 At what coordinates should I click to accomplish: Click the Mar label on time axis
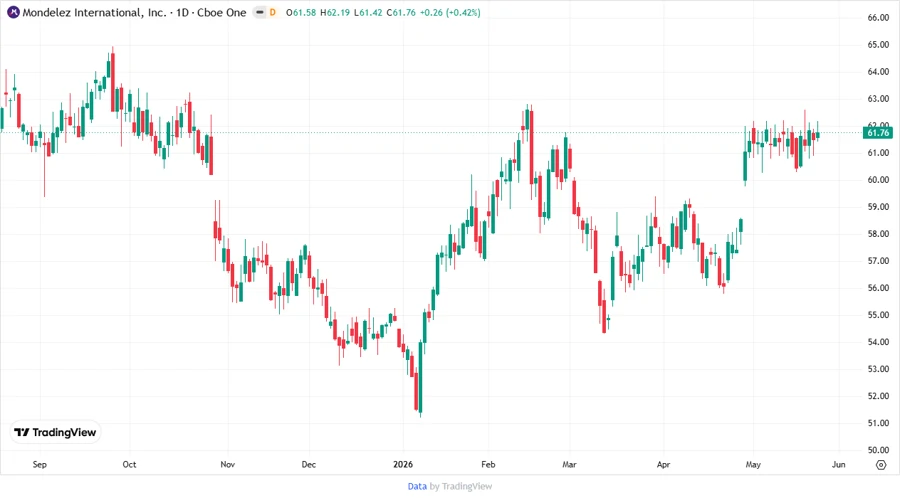569,465
